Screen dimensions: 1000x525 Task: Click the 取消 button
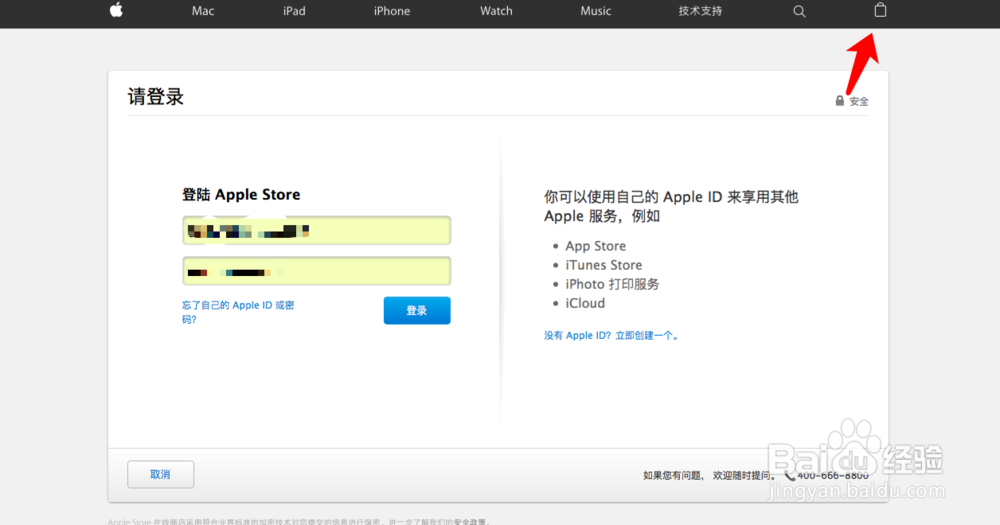(161, 475)
